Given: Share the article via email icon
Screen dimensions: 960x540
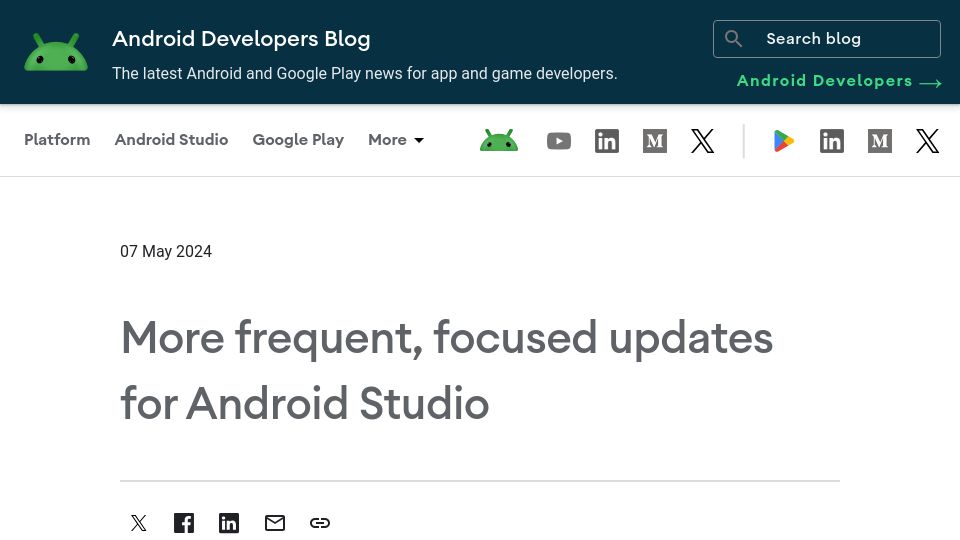Looking at the screenshot, I should (275, 523).
